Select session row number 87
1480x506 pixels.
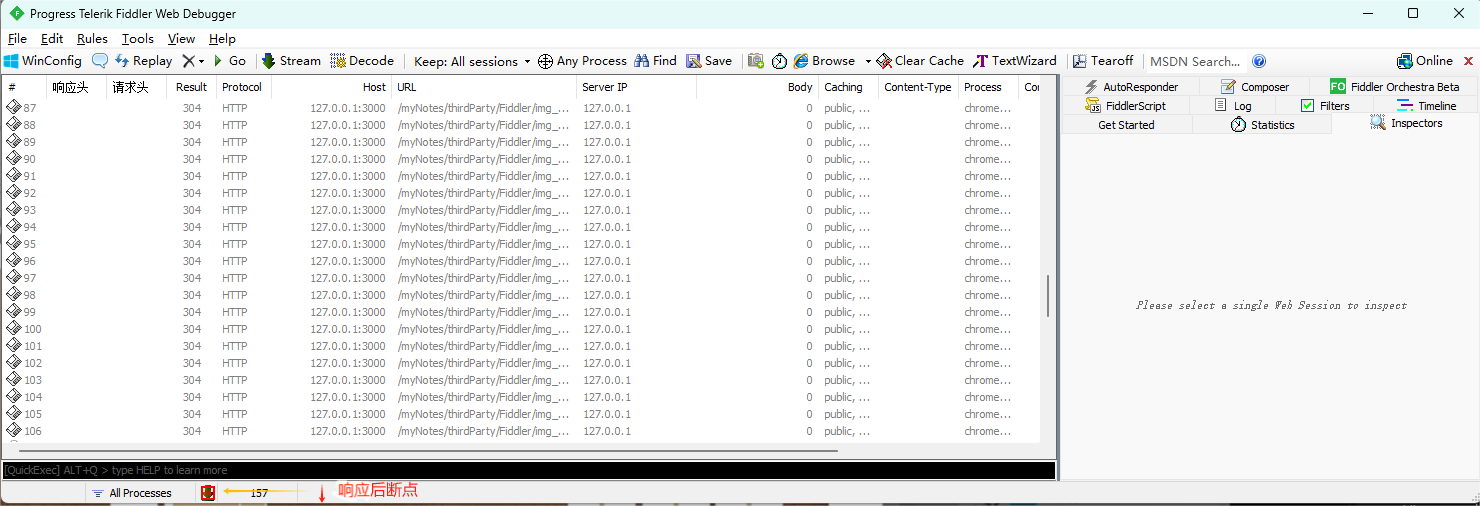click(520, 108)
